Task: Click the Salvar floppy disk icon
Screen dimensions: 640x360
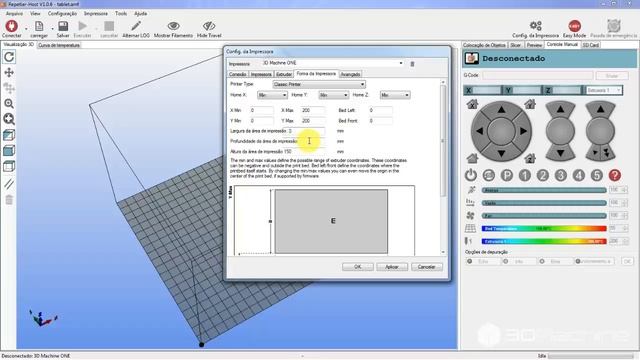Action: click(x=63, y=26)
